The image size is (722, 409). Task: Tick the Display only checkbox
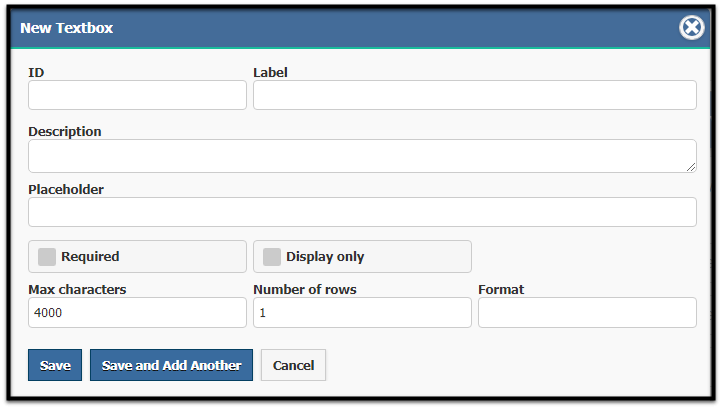point(272,257)
